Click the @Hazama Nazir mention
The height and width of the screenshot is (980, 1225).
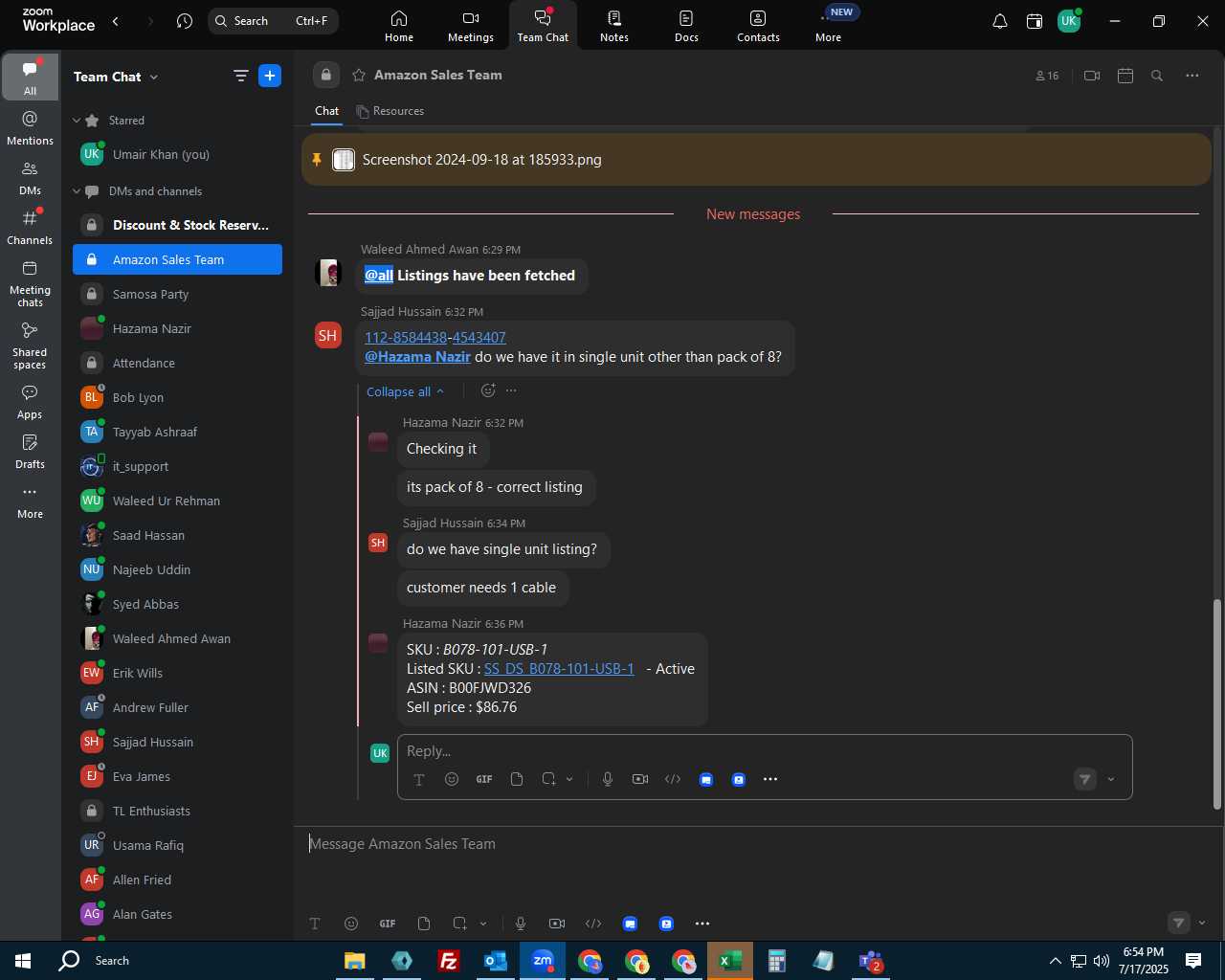(x=417, y=356)
